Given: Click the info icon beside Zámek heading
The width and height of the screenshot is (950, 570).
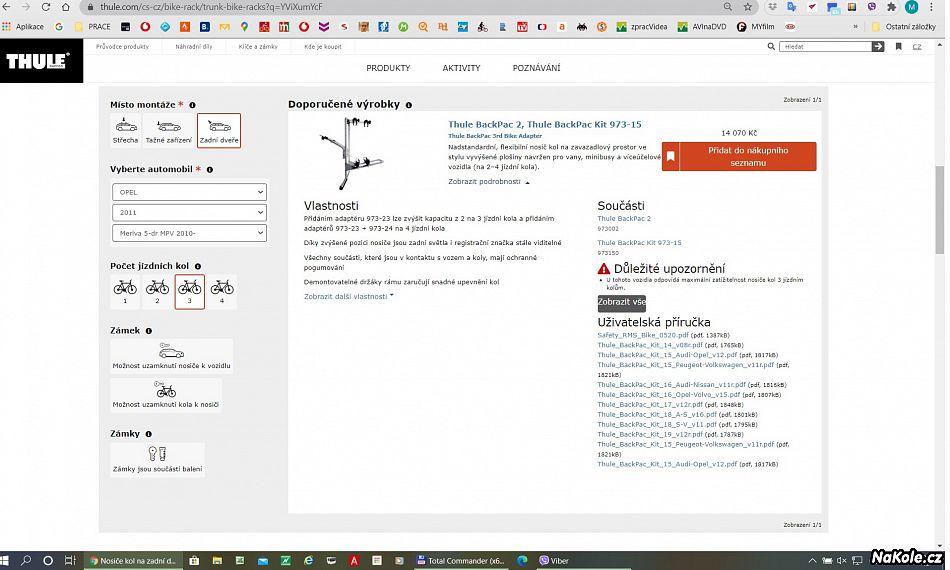Looking at the screenshot, I should [149, 330].
